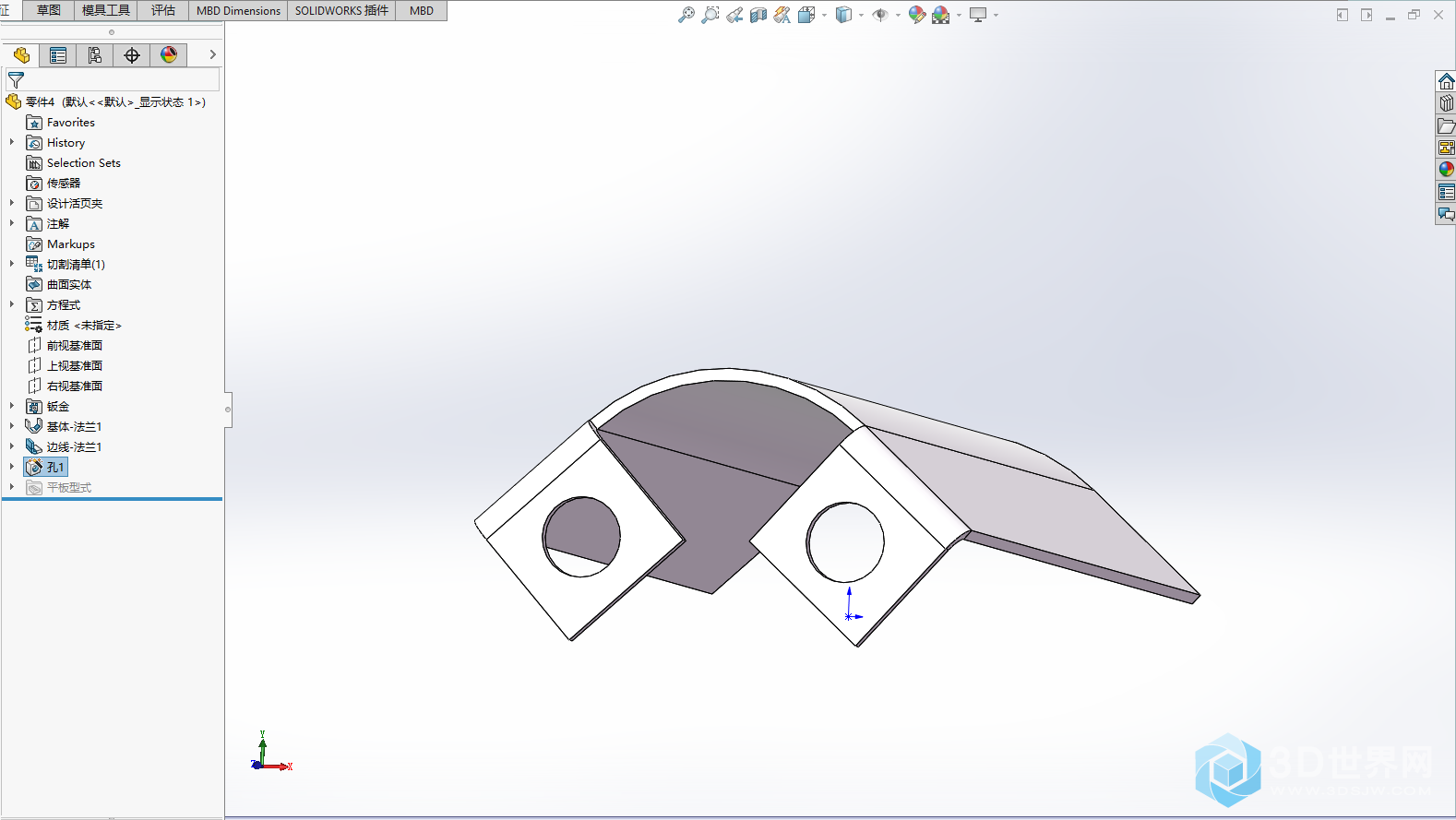The width and height of the screenshot is (1456, 820).
Task: Open the View Palette task pane
Action: [x=1446, y=148]
